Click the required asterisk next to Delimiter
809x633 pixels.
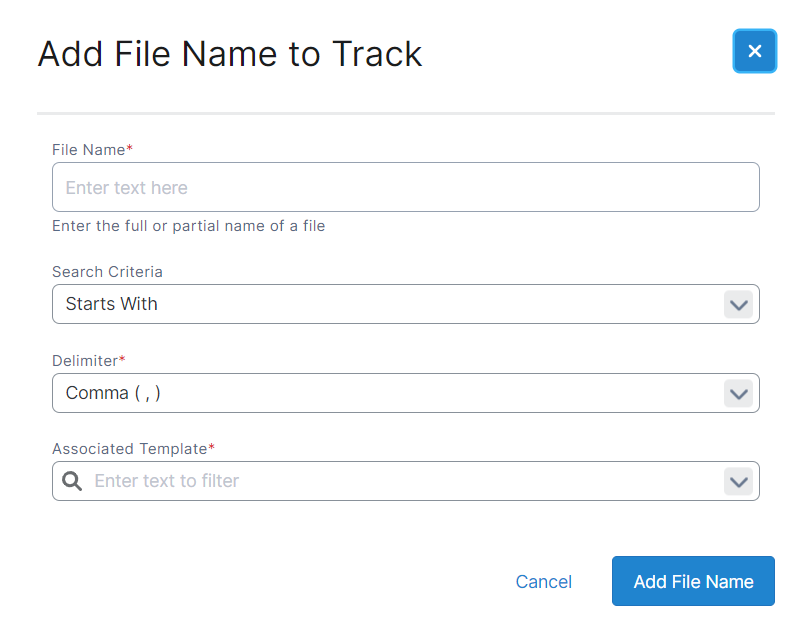tap(123, 359)
